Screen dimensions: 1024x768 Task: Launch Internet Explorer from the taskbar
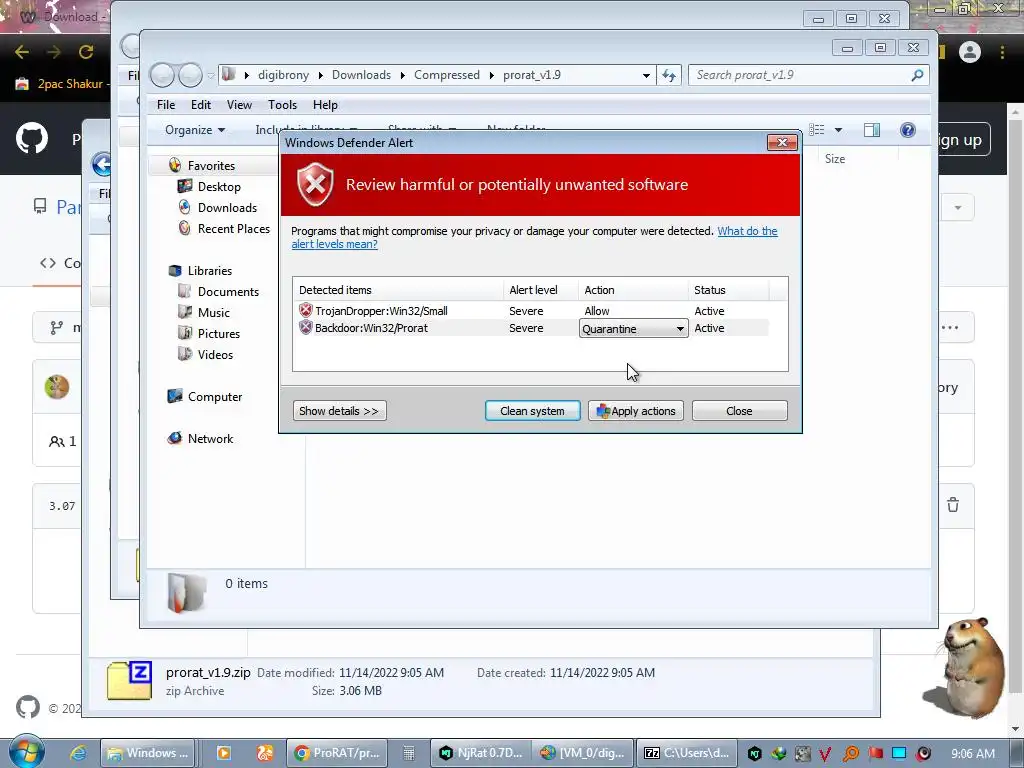78,753
